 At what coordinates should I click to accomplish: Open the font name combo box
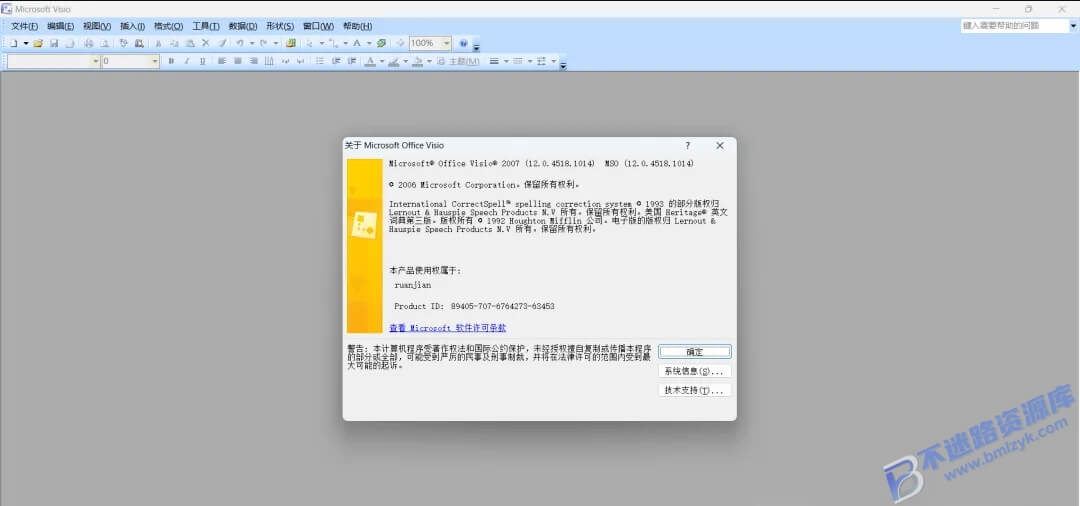[54, 61]
